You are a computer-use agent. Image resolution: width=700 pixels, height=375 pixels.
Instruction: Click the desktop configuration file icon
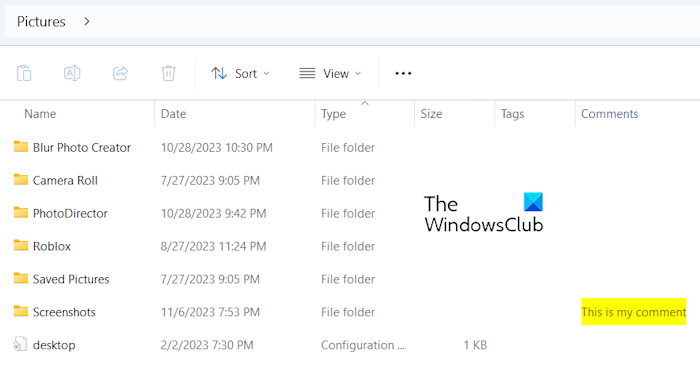(x=20, y=344)
